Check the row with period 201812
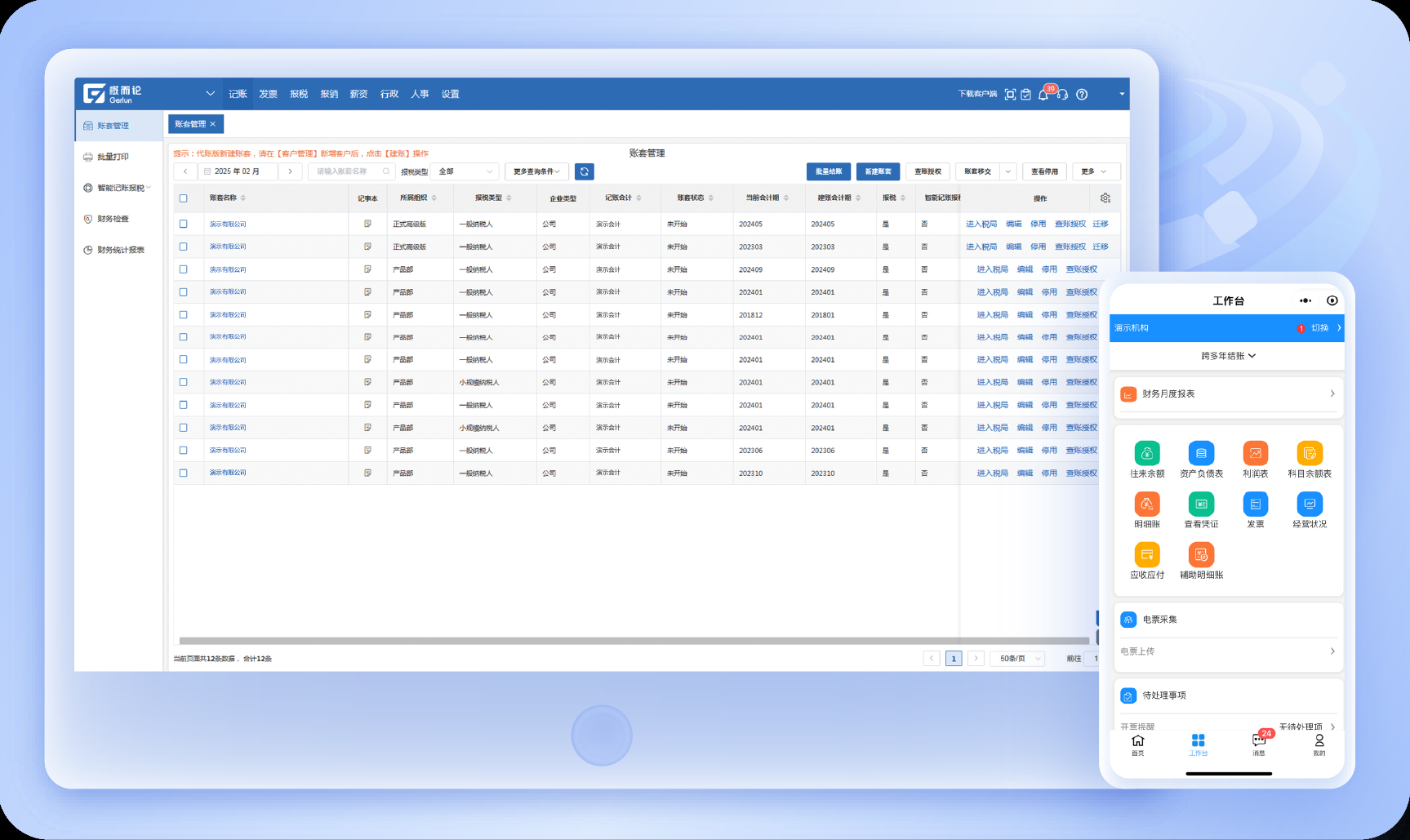This screenshot has height=840, width=1410. (184, 314)
